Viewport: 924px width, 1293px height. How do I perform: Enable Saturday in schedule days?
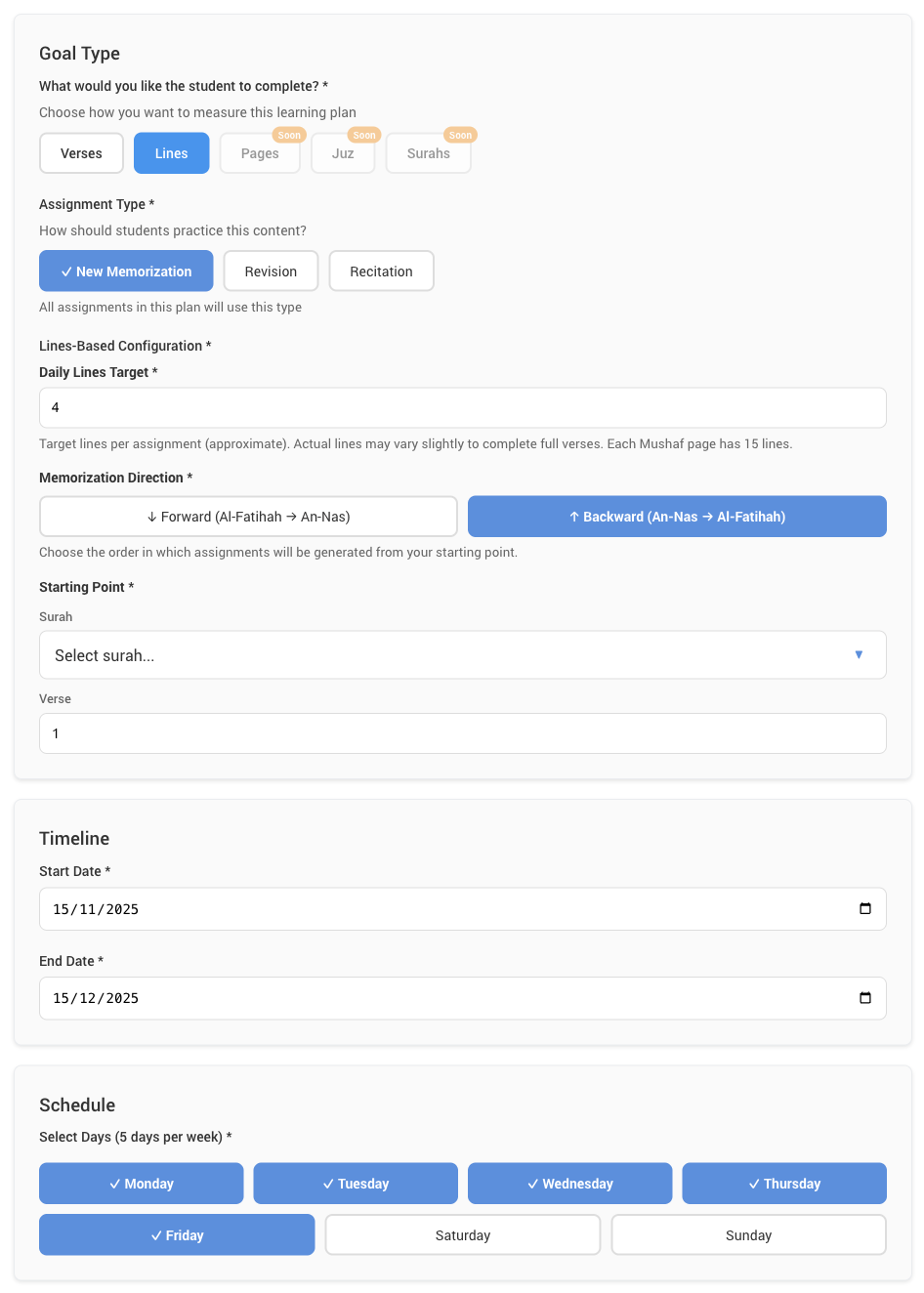(462, 1235)
